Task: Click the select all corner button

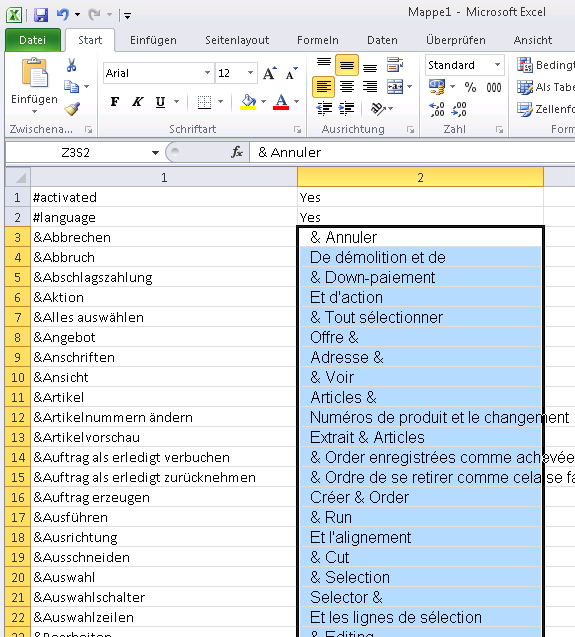Action: [x=17, y=177]
